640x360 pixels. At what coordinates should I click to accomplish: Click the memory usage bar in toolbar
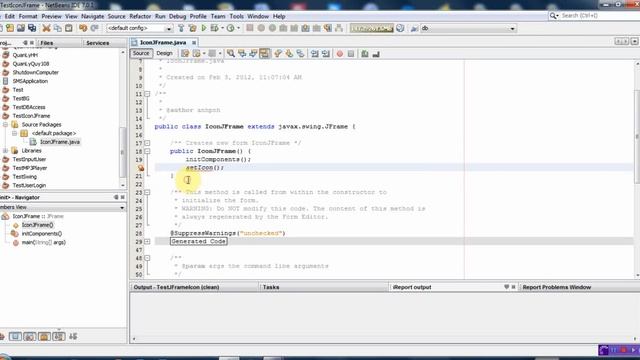[371, 28]
